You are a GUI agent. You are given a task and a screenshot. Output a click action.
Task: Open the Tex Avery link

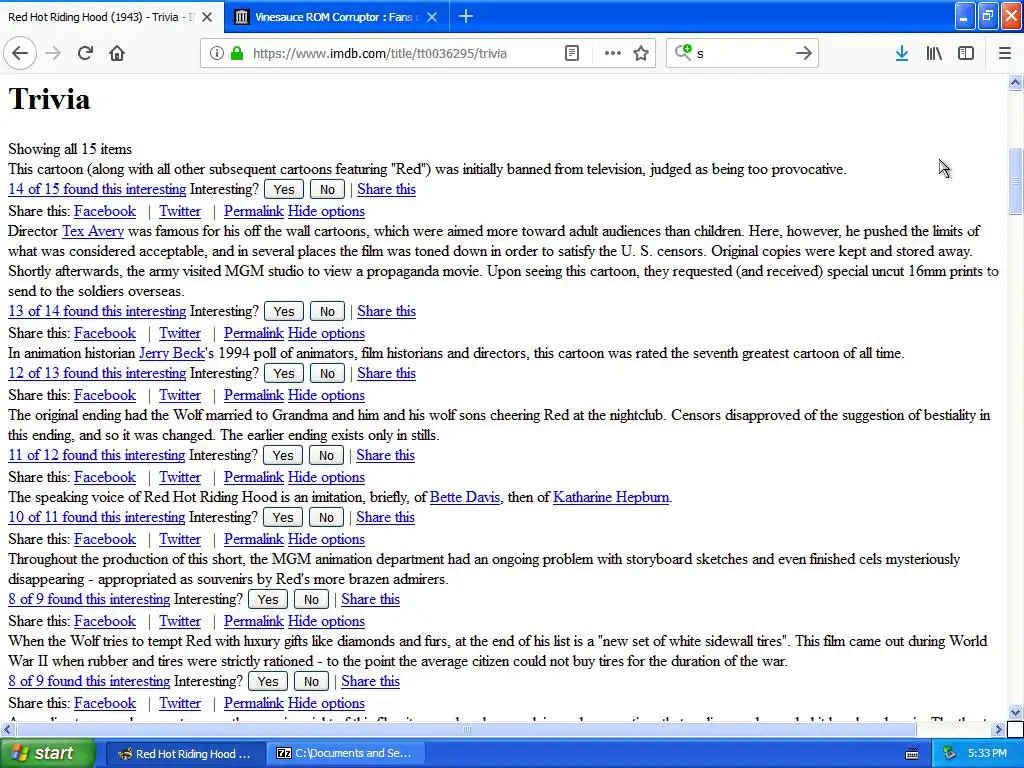93,231
